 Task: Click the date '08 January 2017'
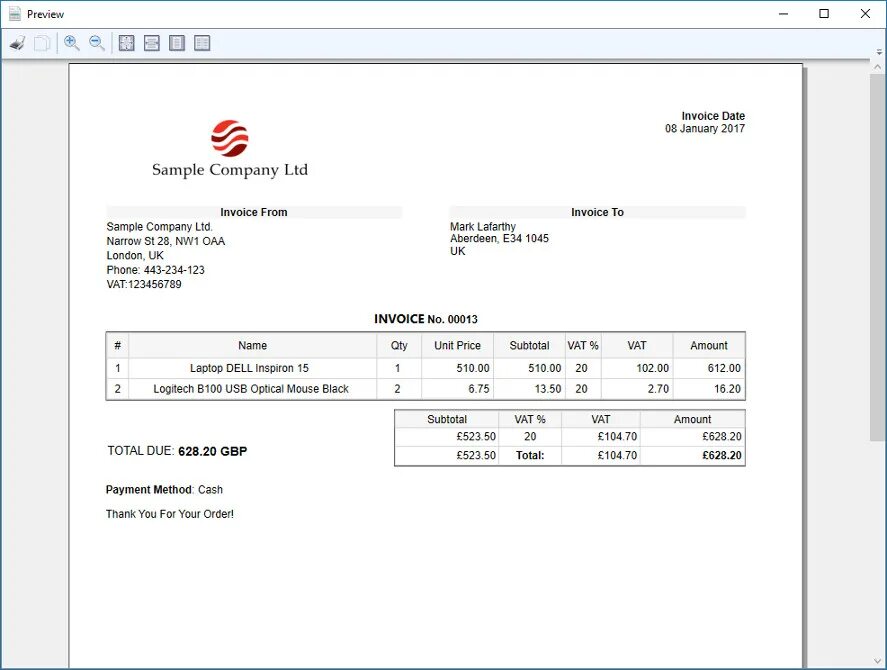pyautogui.click(x=705, y=128)
